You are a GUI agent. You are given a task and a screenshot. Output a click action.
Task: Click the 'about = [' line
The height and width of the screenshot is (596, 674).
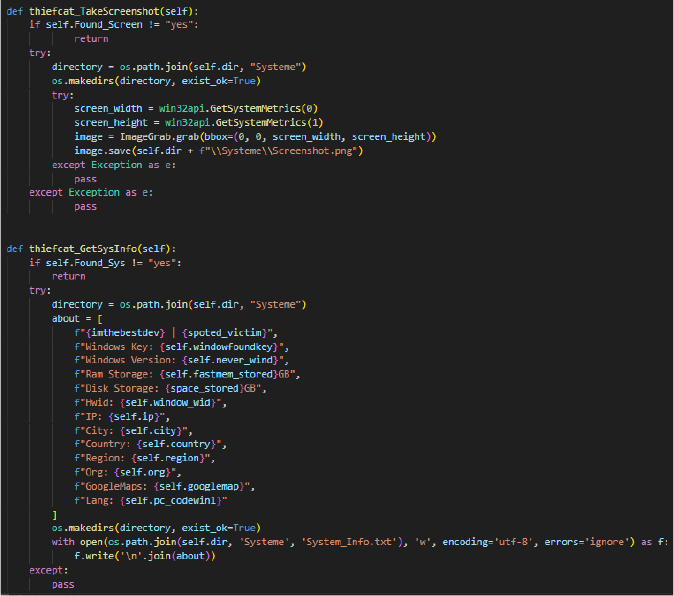click(x=77, y=319)
